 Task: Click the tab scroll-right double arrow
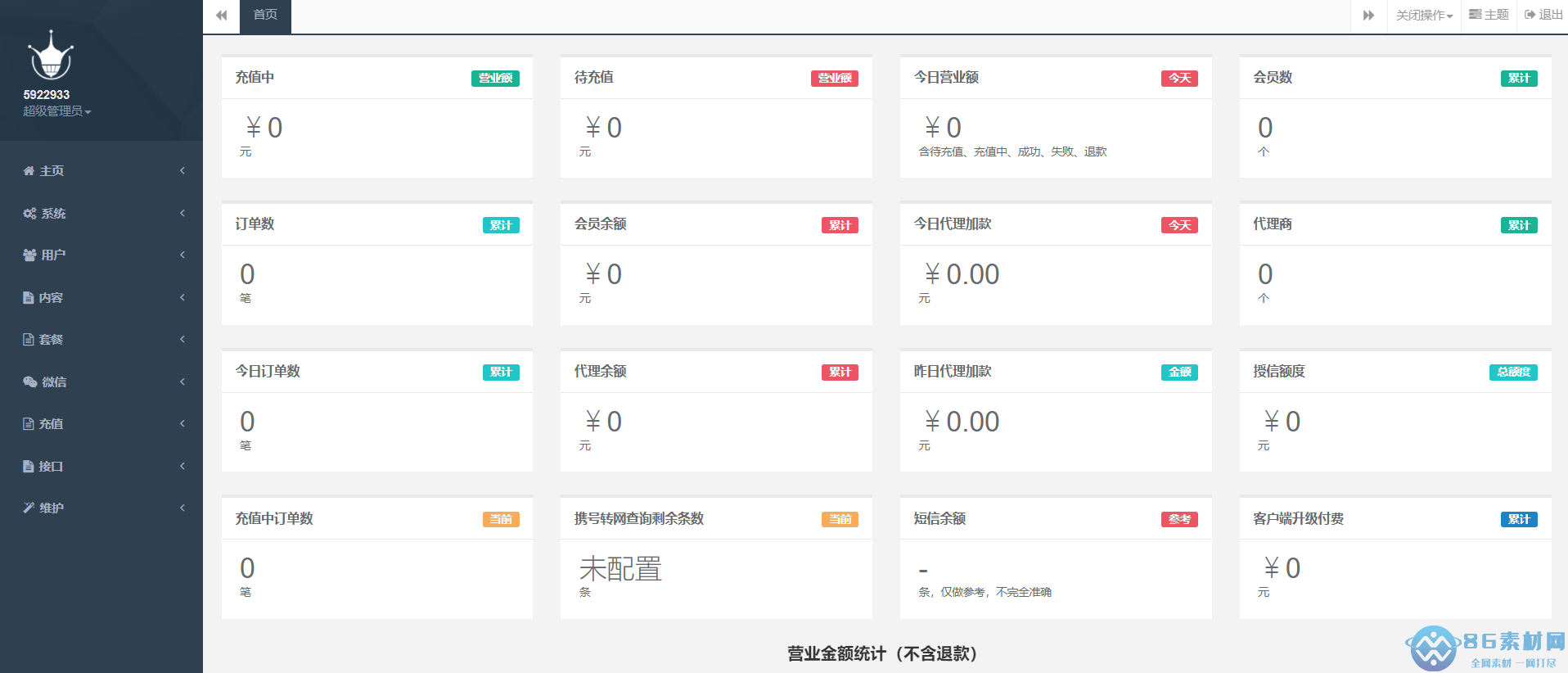1368,16
